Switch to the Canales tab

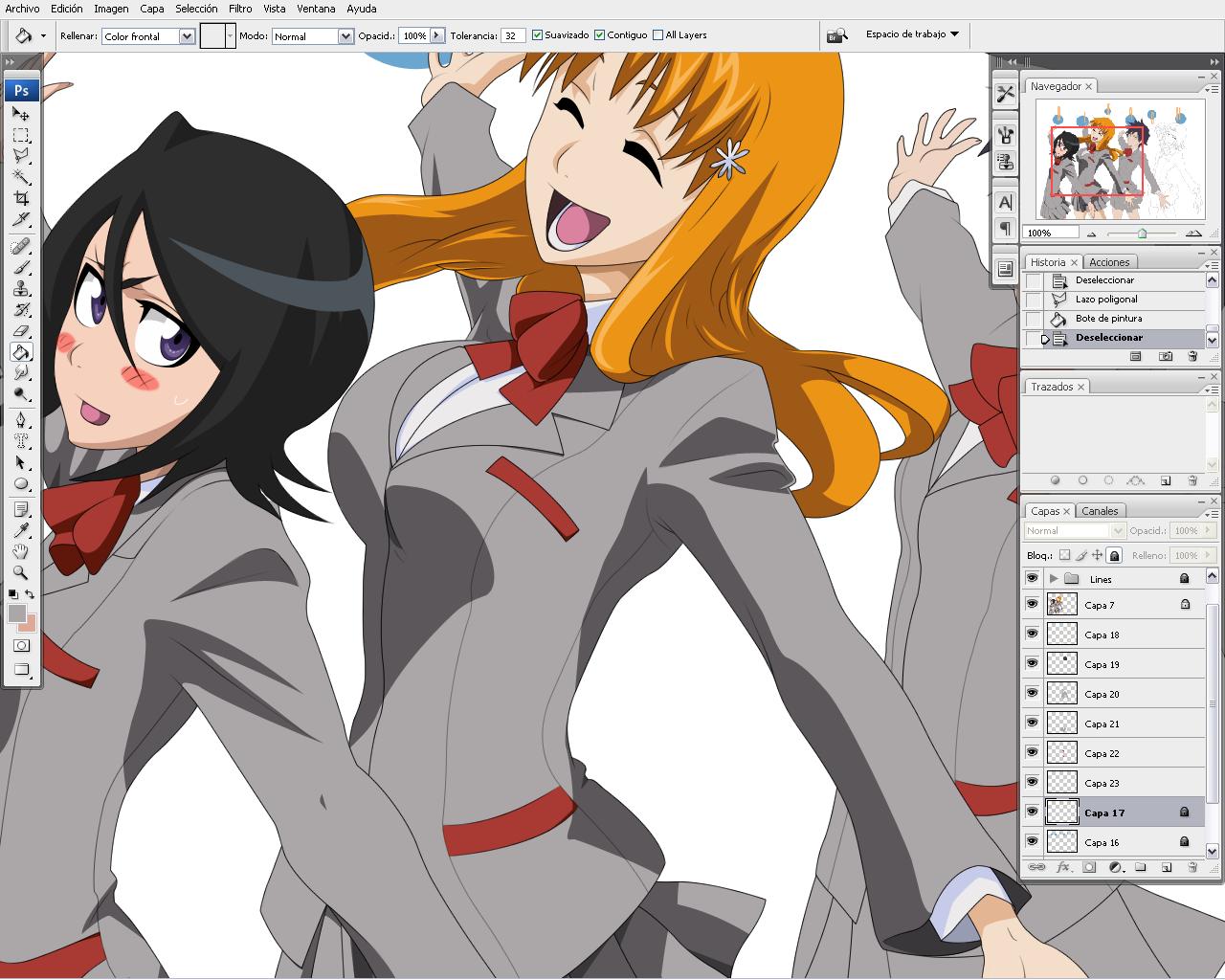tap(1100, 511)
